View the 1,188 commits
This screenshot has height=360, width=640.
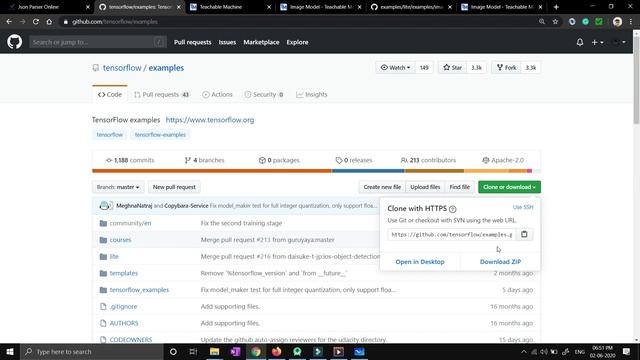pyautogui.click(x=130, y=160)
